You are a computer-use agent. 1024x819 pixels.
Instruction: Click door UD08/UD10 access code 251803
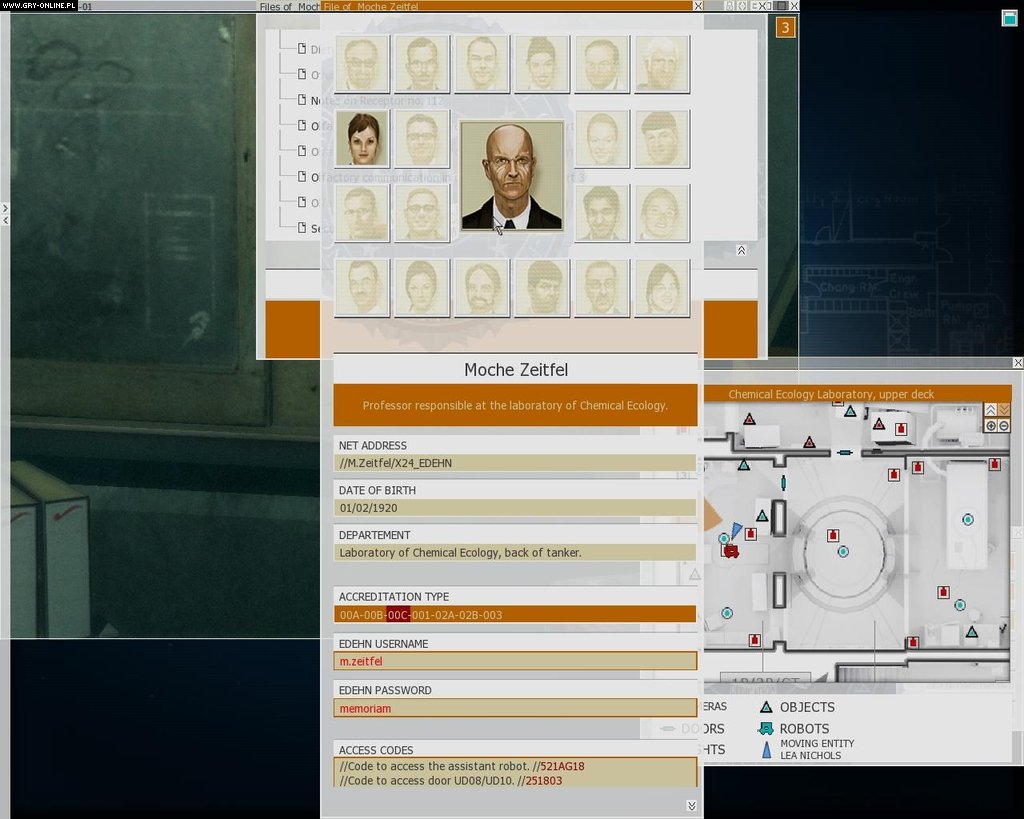pos(544,780)
